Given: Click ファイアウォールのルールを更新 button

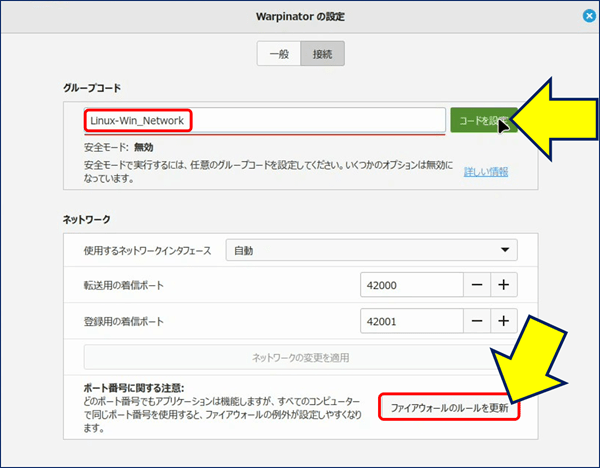Looking at the screenshot, I should (x=449, y=408).
